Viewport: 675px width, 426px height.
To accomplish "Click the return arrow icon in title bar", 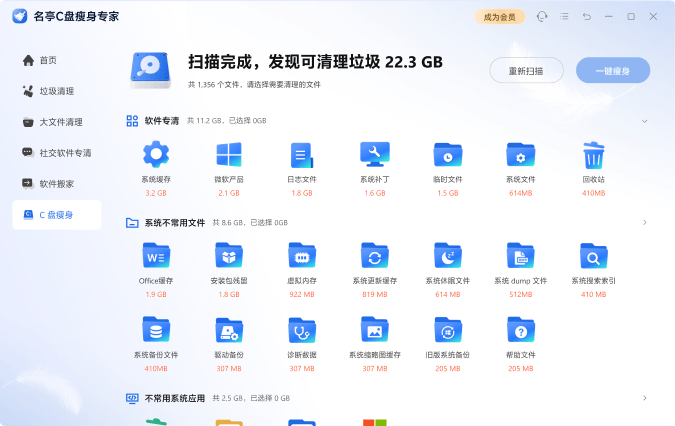I will click(587, 16).
